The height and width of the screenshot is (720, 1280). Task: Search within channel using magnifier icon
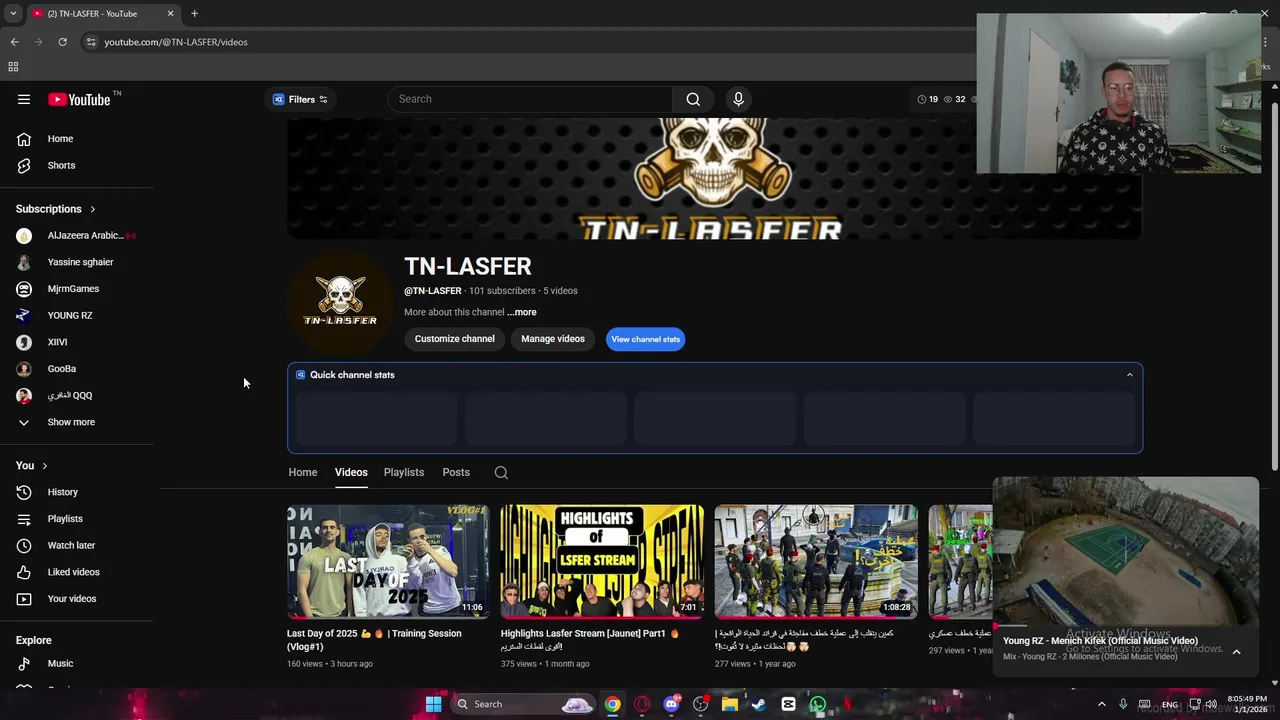pos(501,473)
